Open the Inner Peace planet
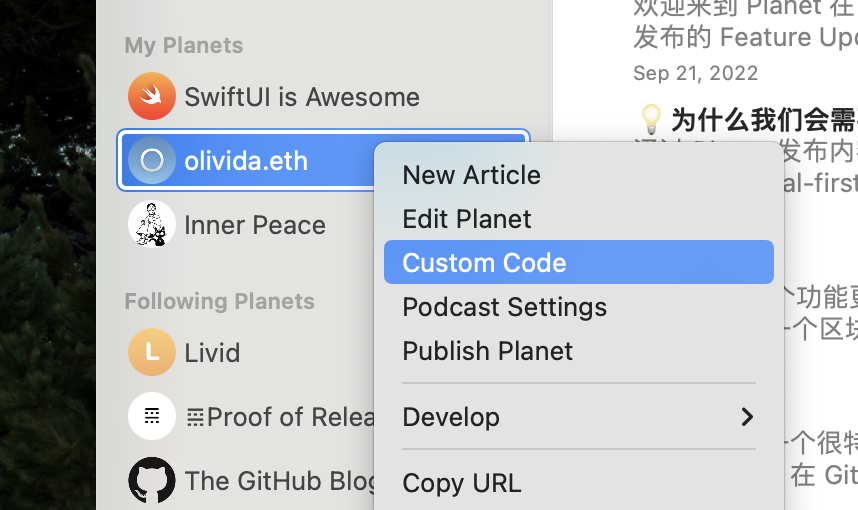This screenshot has height=510, width=858. pos(254,225)
